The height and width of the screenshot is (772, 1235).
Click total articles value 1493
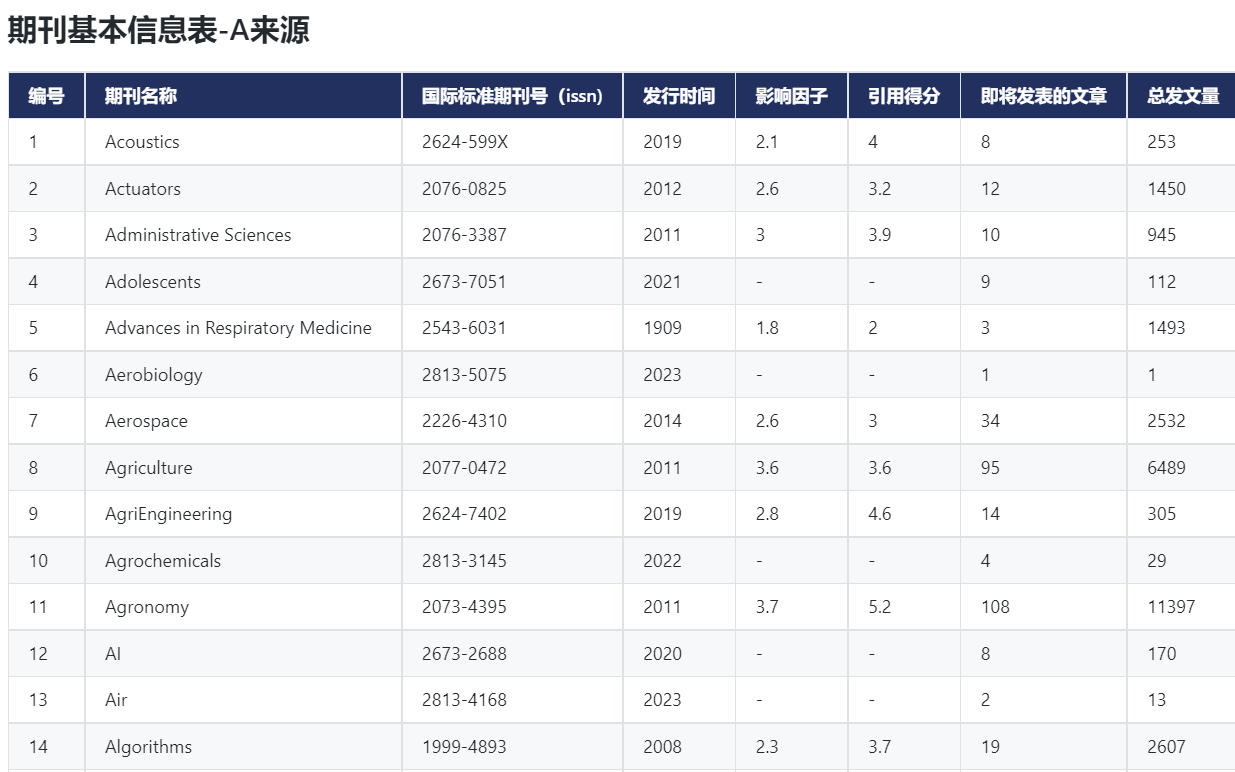click(1166, 328)
